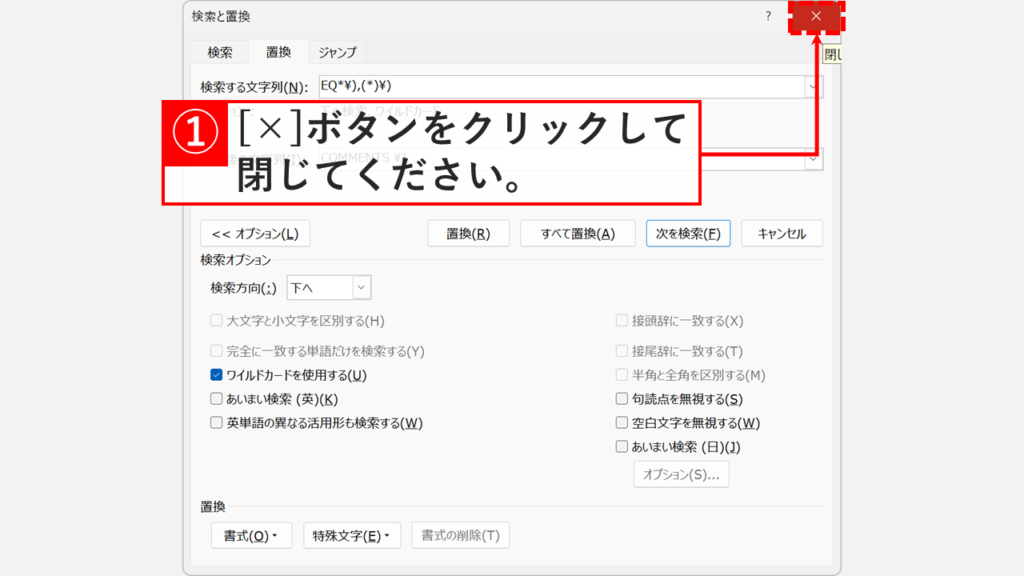This screenshot has height=576, width=1024.
Task: Switch to the 検索 tab
Action: (x=219, y=51)
